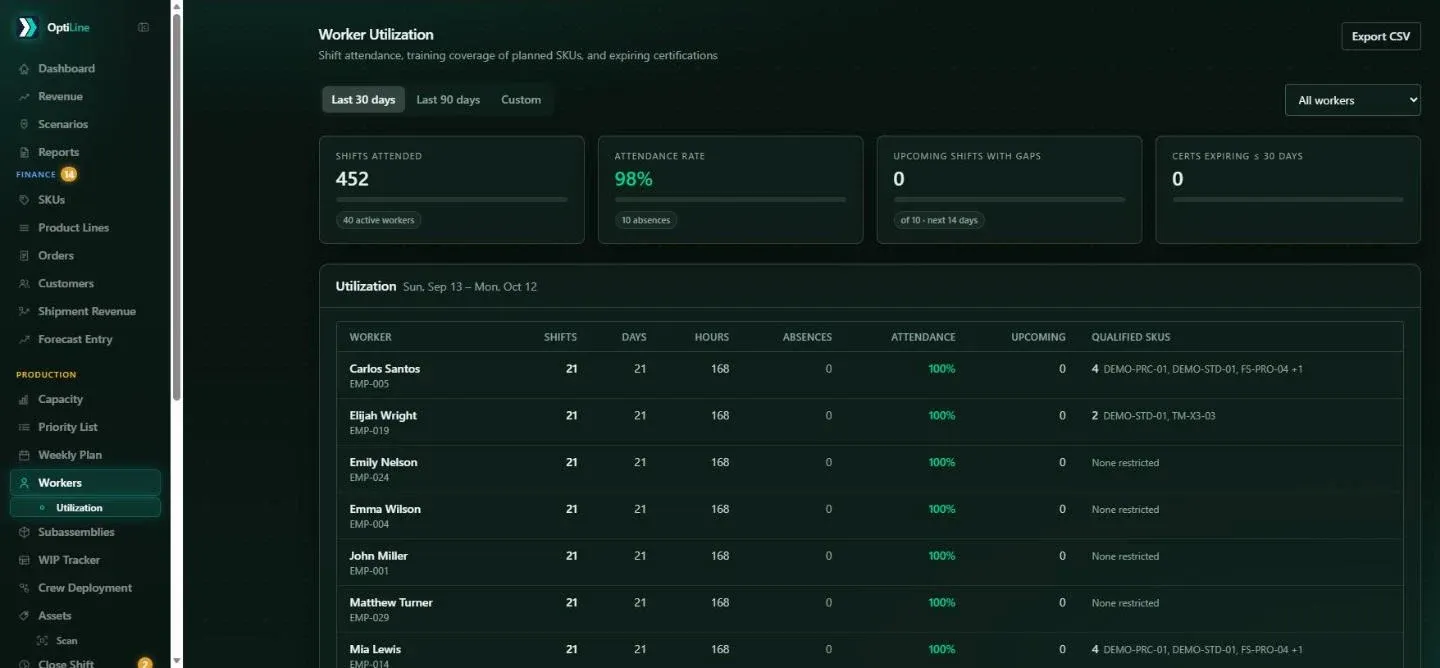This screenshot has width=1440, height=668.
Task: Export data with Export CSV button
Action: tap(1380, 36)
